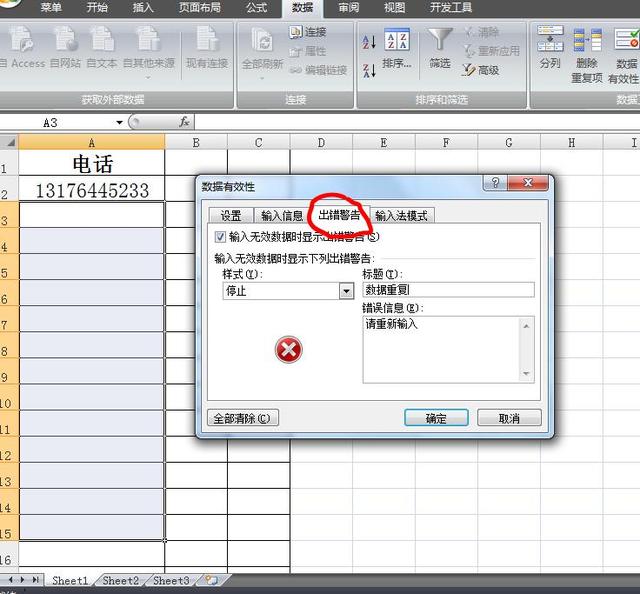Switch to the 开始 ribbon tab
The height and width of the screenshot is (594, 640).
pyautogui.click(x=97, y=7)
